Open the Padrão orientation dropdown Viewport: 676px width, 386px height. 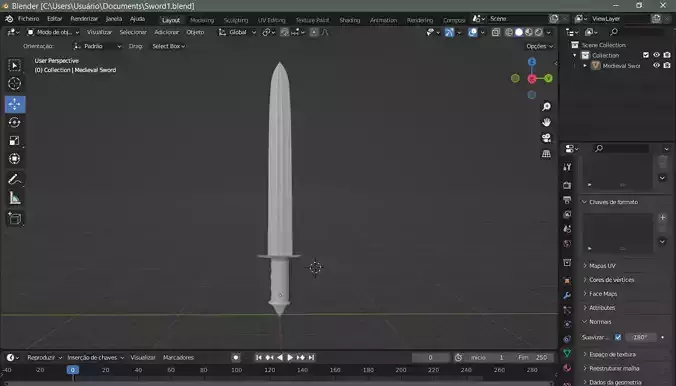97,46
